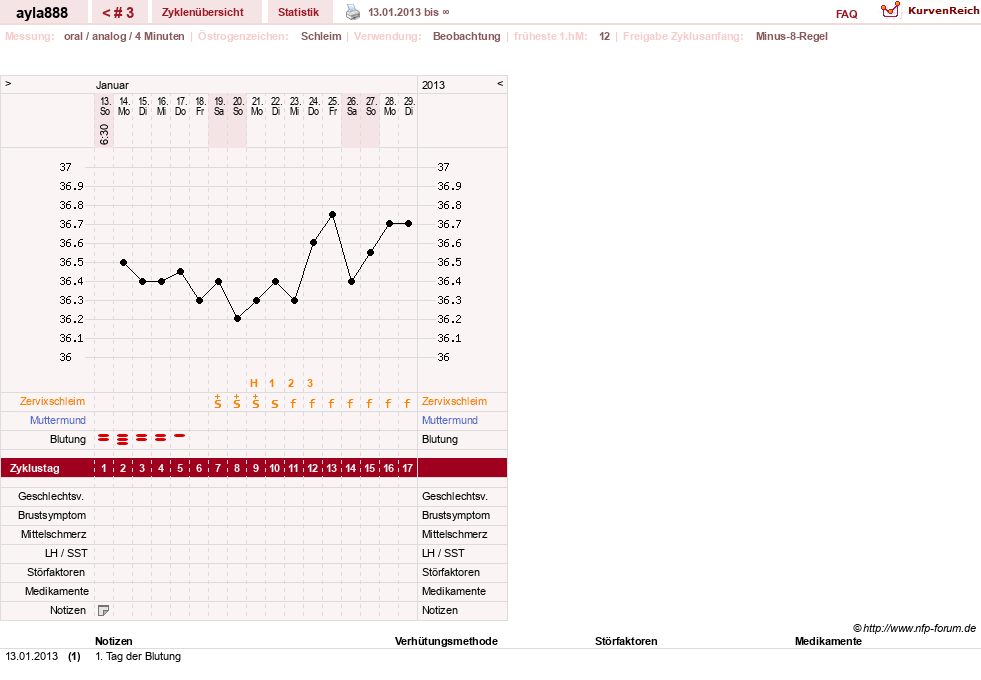Click the light bleeding mark on cycle day 5
981x680 pixels.
click(180, 435)
